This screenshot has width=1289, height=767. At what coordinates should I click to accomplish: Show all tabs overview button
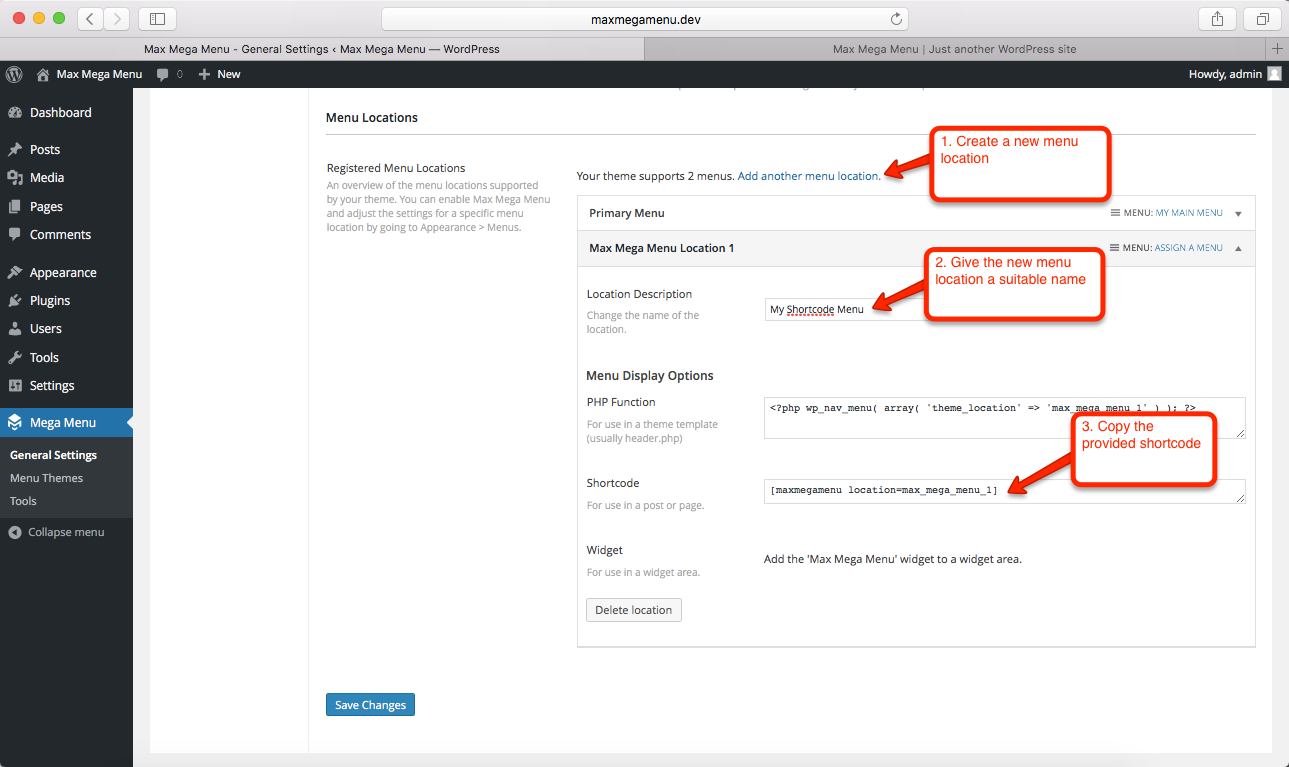1263,19
